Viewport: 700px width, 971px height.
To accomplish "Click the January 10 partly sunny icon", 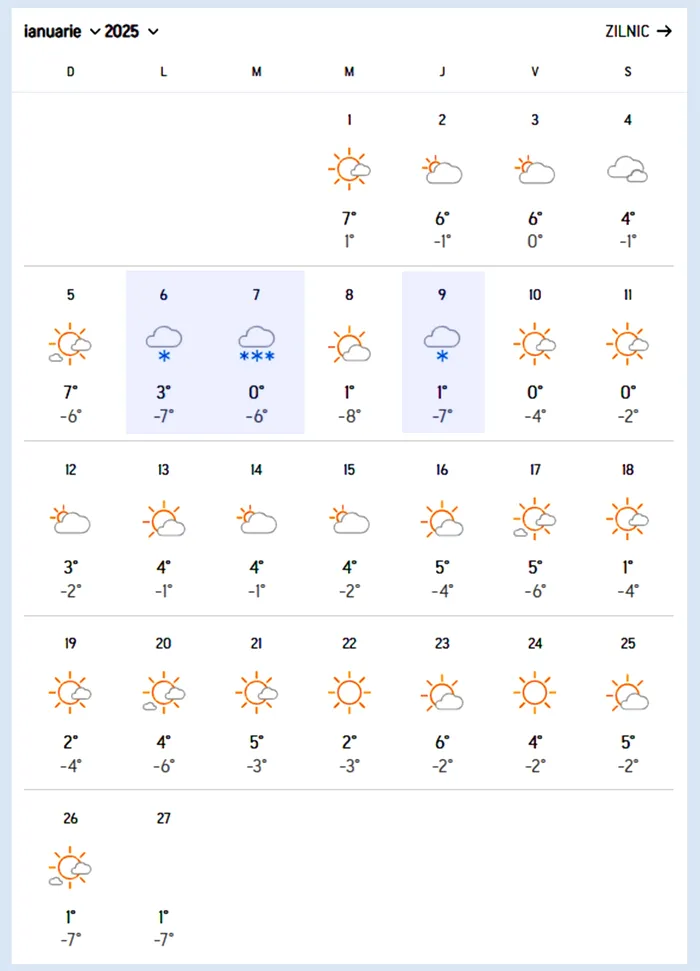I will tap(535, 344).
